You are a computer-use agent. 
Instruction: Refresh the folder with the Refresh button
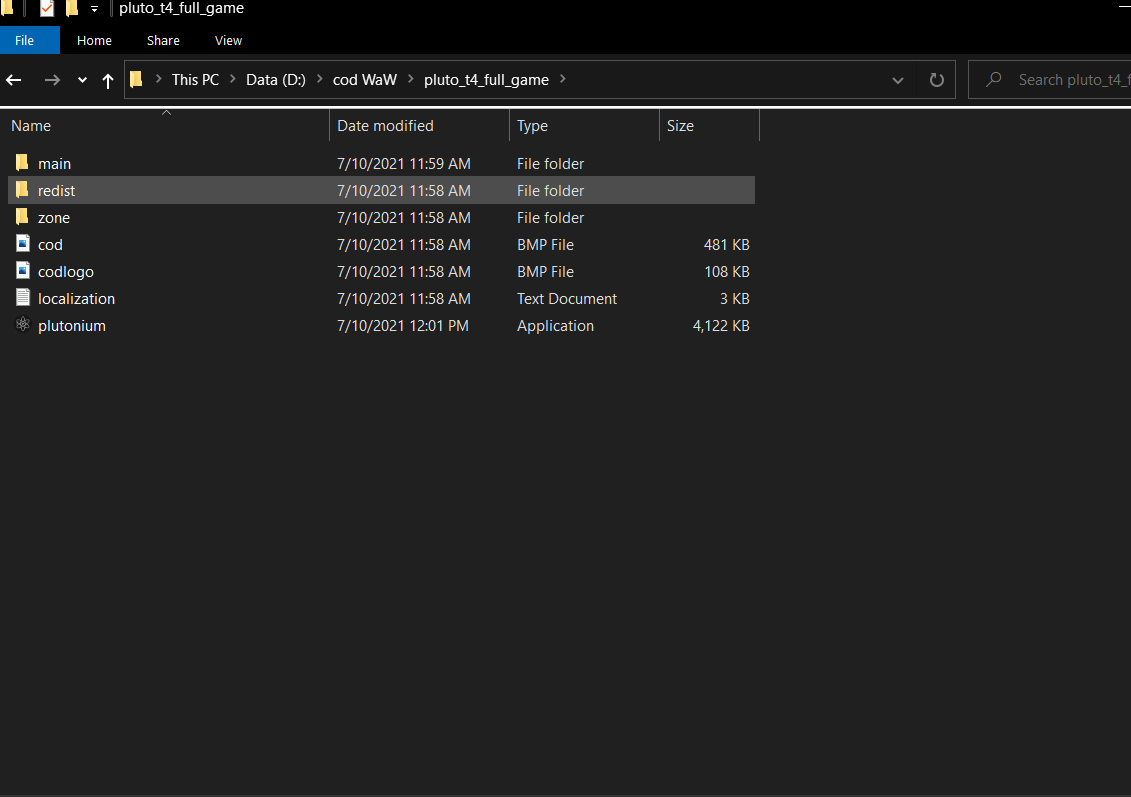coord(936,80)
